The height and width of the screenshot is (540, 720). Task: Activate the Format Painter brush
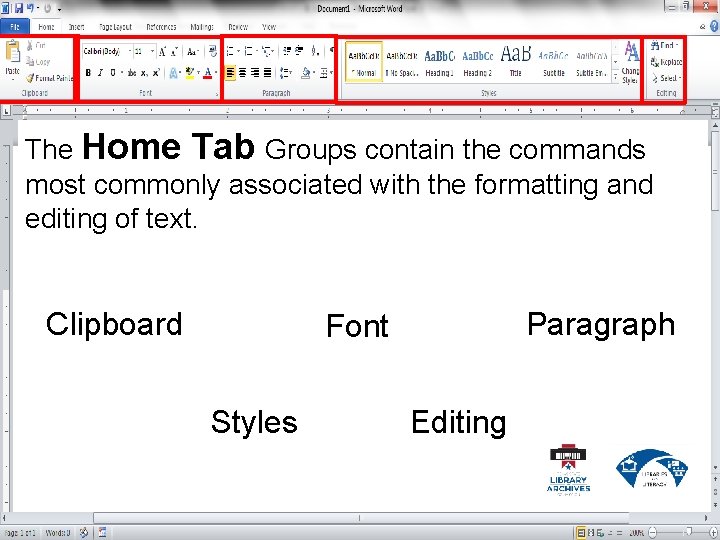[49, 78]
